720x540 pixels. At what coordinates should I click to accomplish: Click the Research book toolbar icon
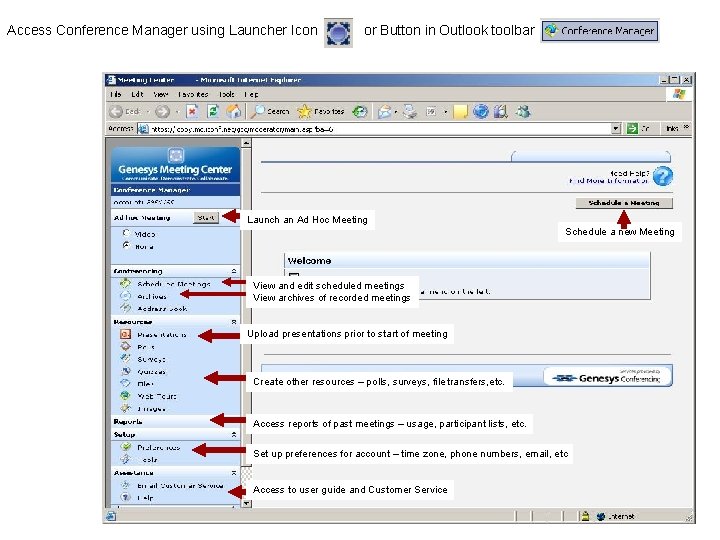[x=501, y=112]
